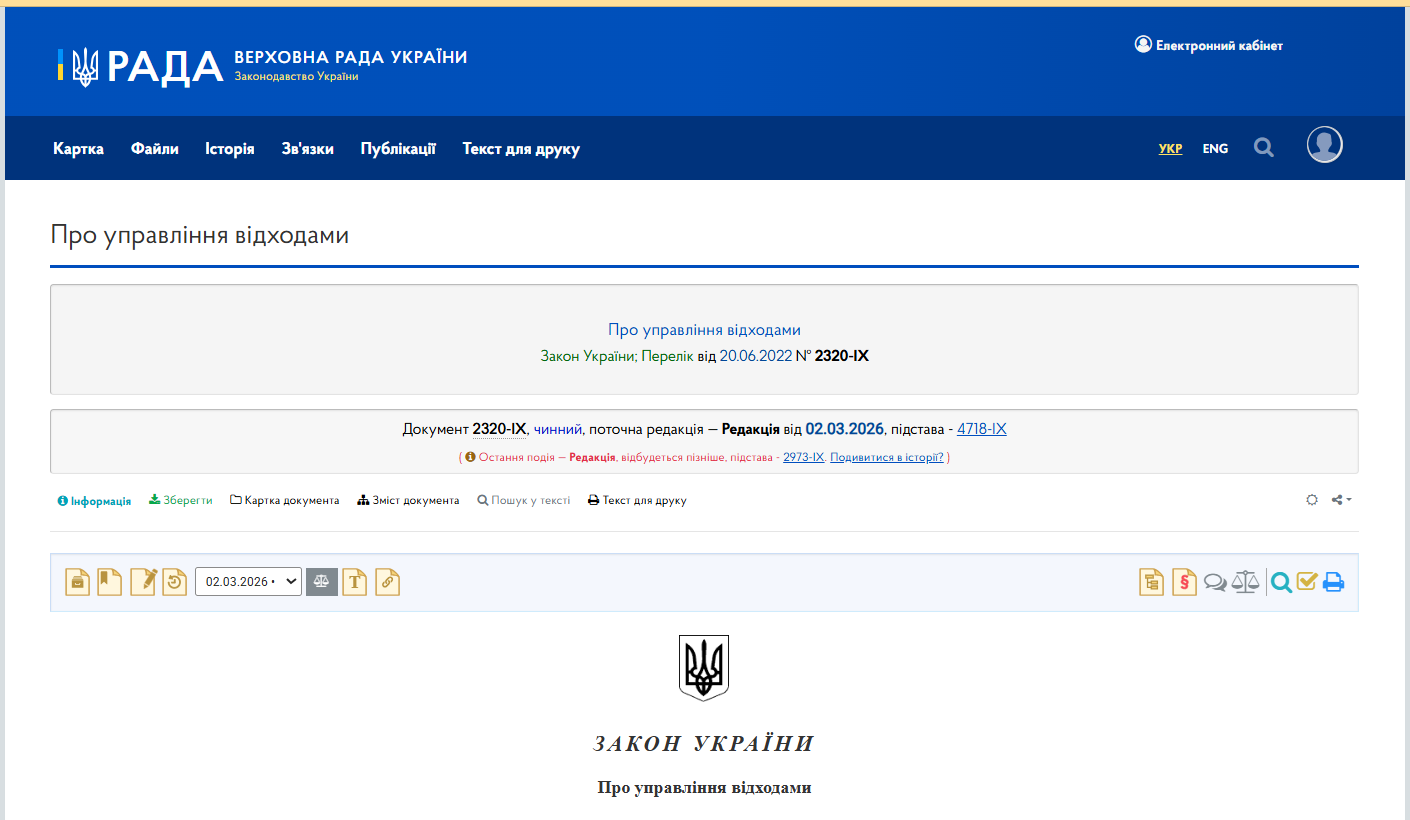The width and height of the screenshot is (1410, 820).
Task: Open the user profile avatar icon
Action: 1324,145
